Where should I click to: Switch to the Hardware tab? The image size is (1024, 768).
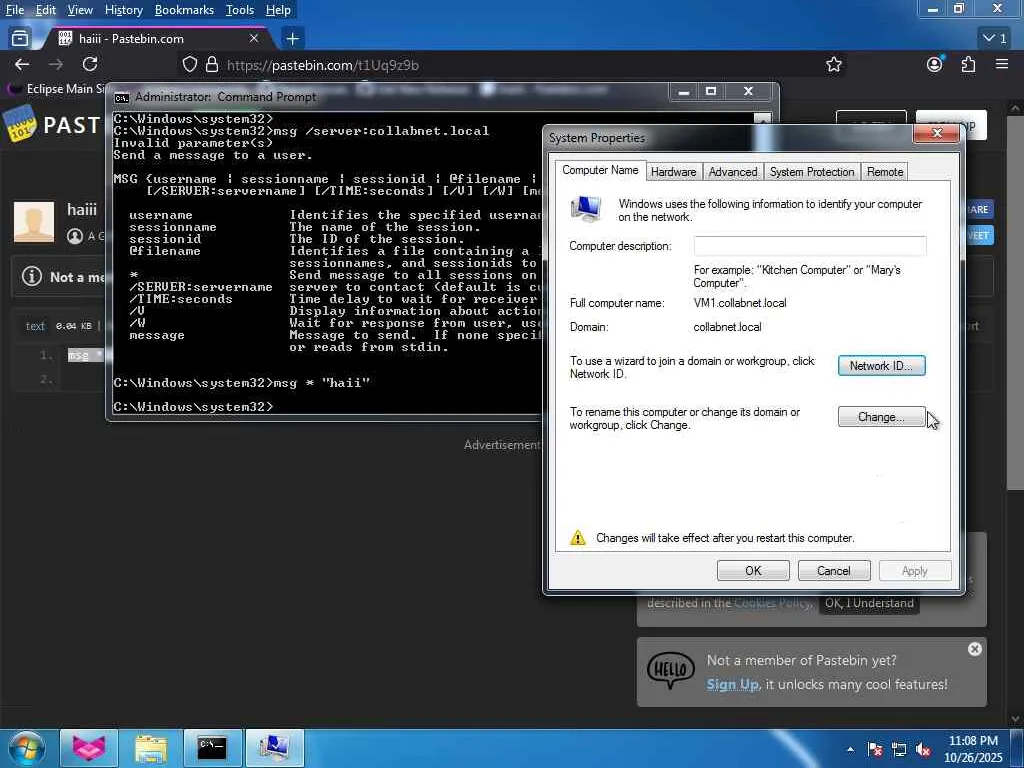[x=673, y=172]
